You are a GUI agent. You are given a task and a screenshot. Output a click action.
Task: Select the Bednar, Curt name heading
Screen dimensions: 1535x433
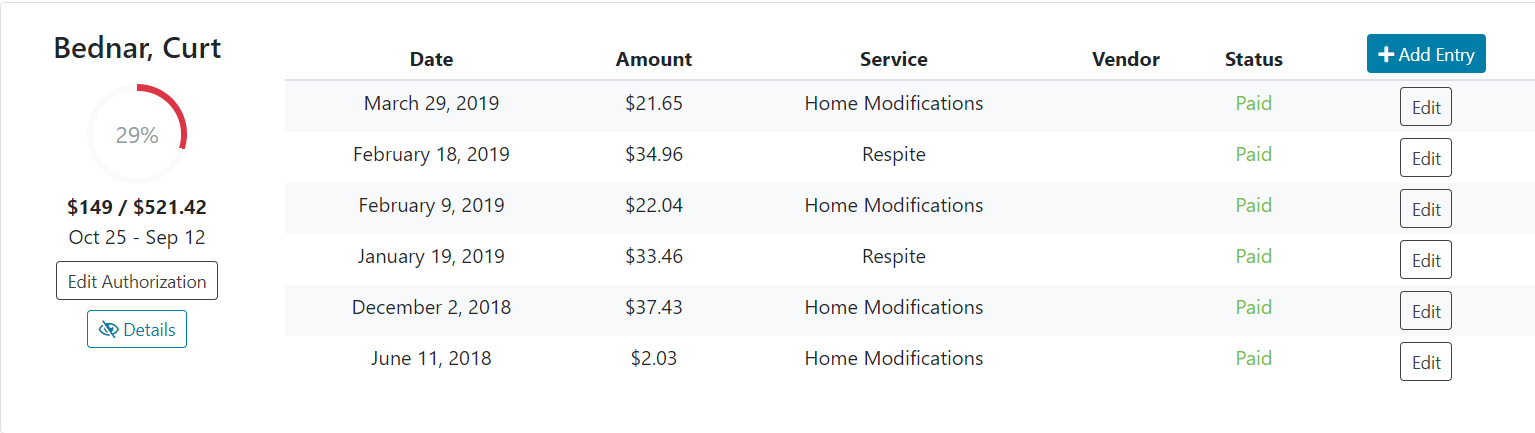pyautogui.click(x=137, y=48)
